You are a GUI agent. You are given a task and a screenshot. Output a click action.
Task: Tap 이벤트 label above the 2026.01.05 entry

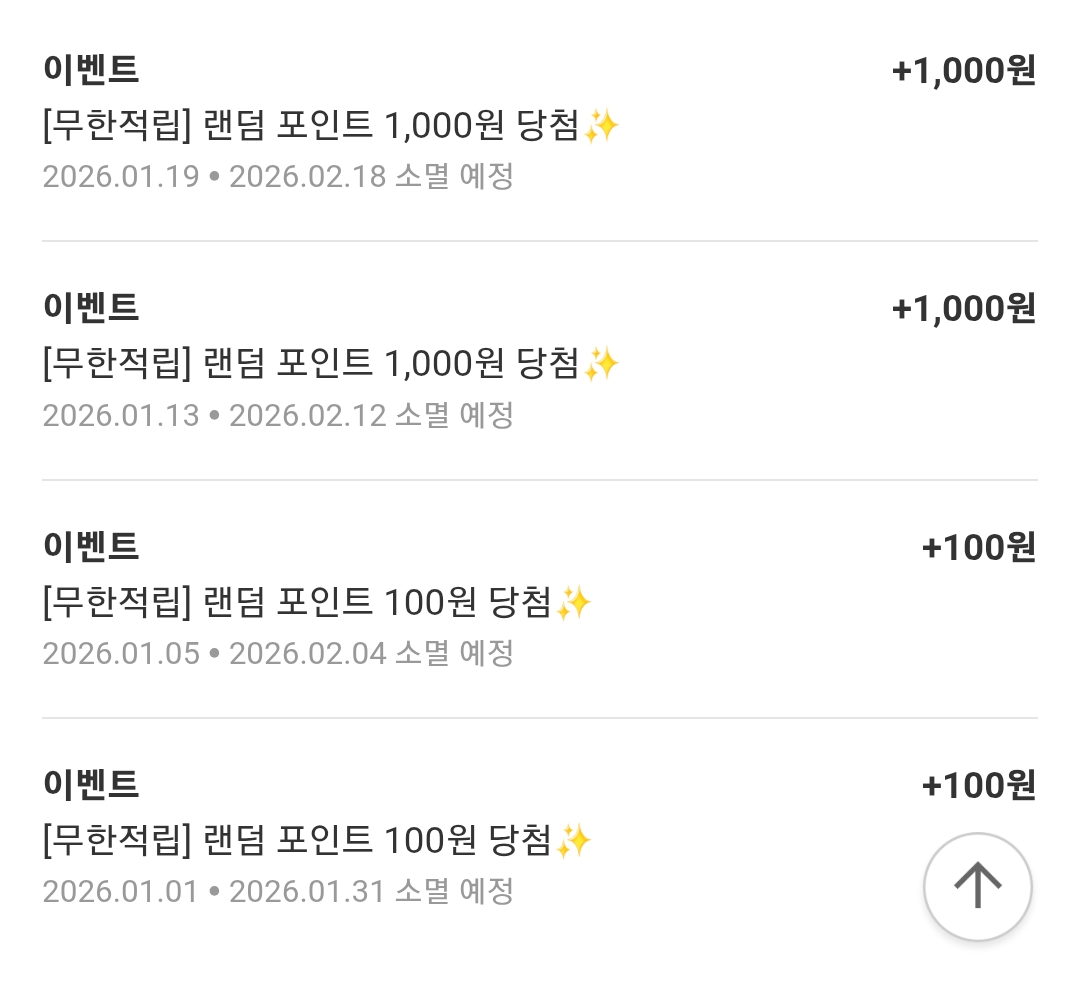(x=91, y=547)
